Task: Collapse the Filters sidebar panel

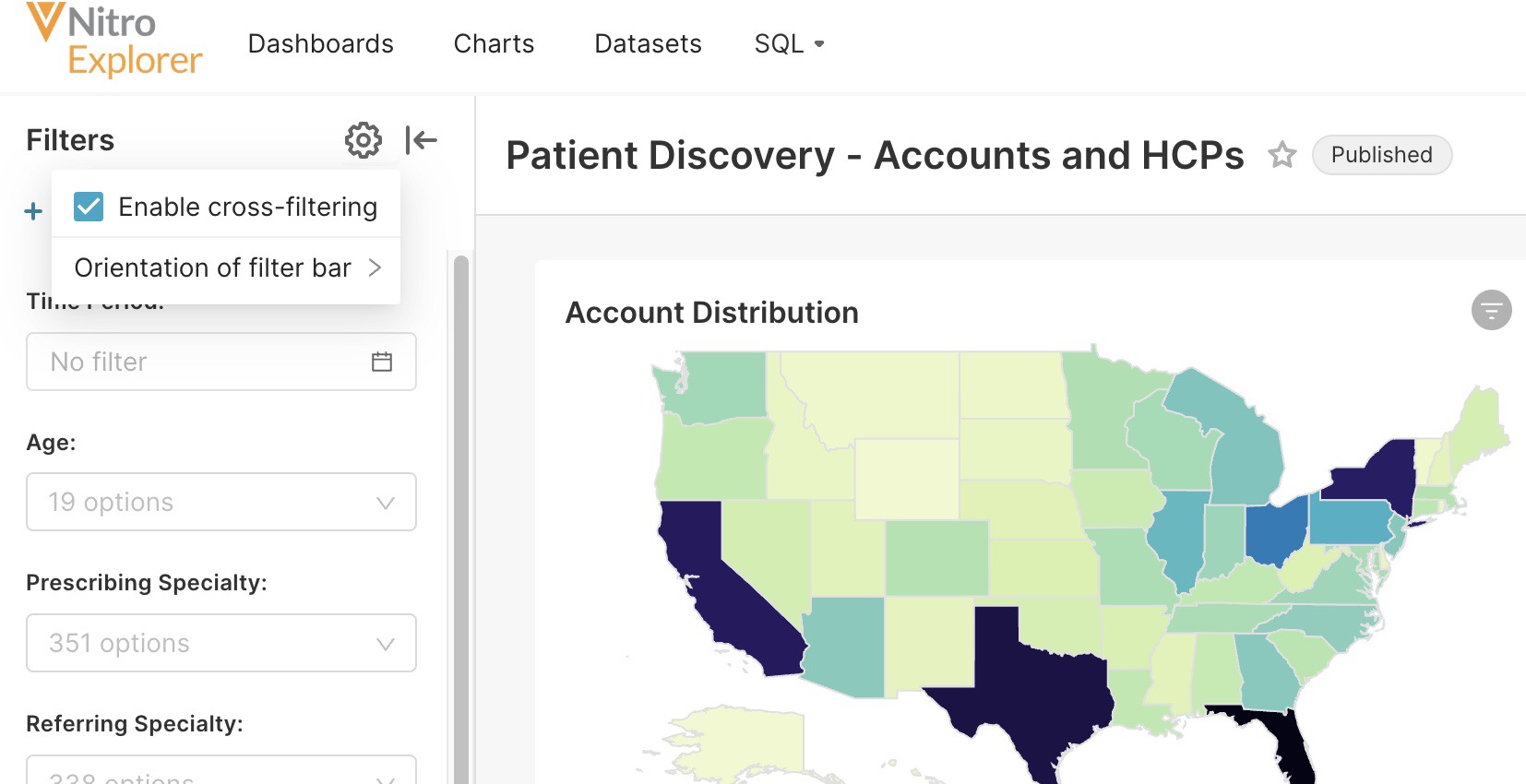Action: (x=421, y=140)
